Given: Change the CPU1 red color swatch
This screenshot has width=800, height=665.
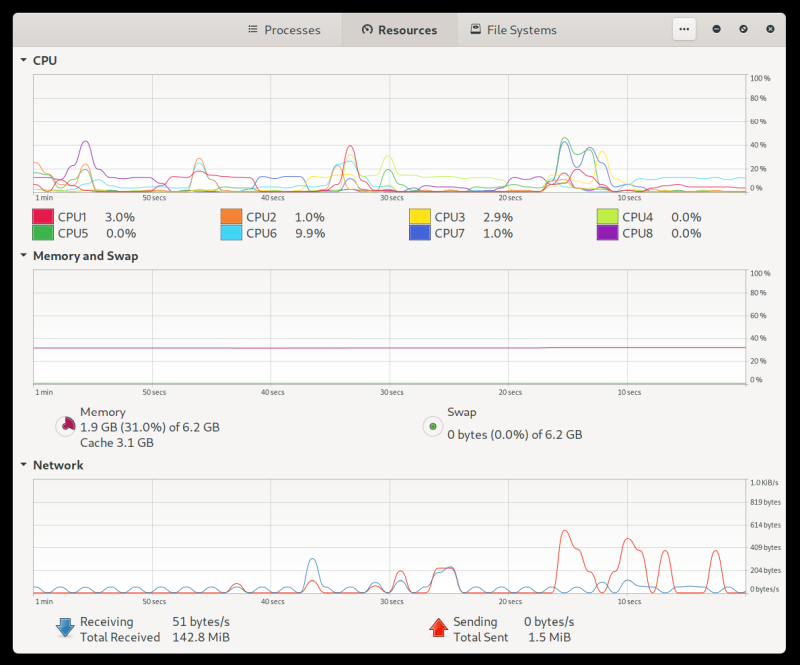Looking at the screenshot, I should (43, 217).
